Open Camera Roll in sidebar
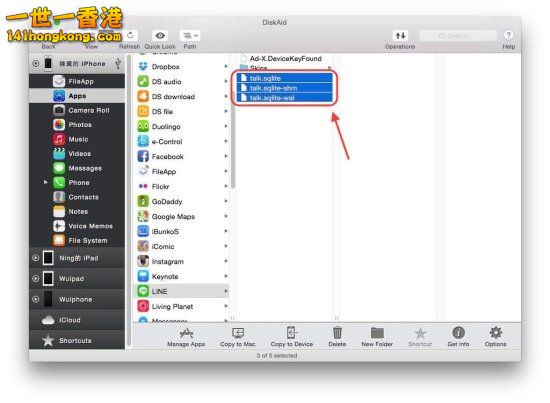 pos(77,110)
